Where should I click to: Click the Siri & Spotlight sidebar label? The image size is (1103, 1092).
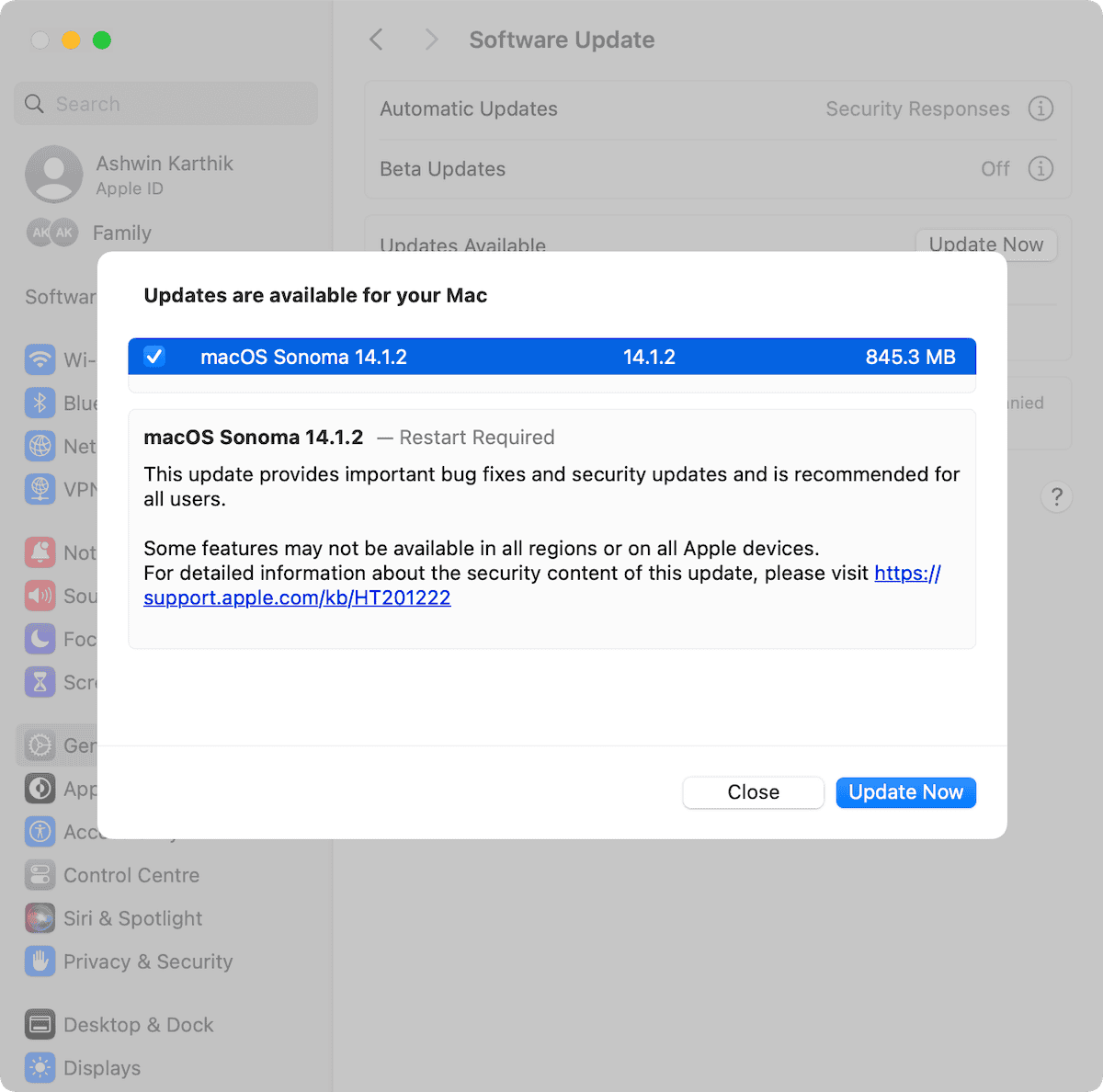[x=133, y=918]
